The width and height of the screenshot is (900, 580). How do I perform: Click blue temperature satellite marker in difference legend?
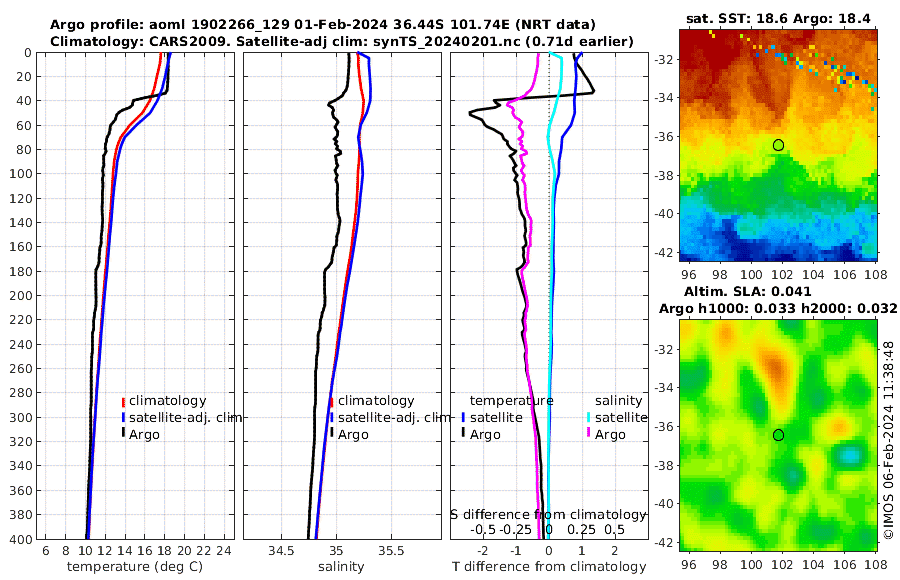pos(463,417)
